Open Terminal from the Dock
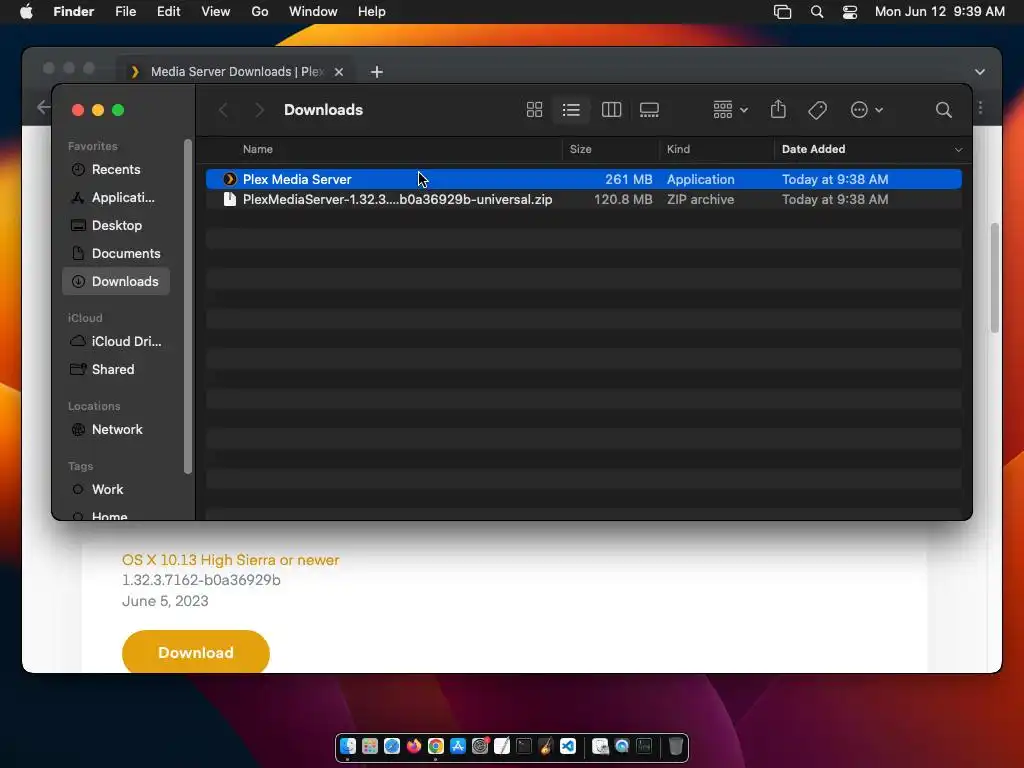 coord(524,746)
